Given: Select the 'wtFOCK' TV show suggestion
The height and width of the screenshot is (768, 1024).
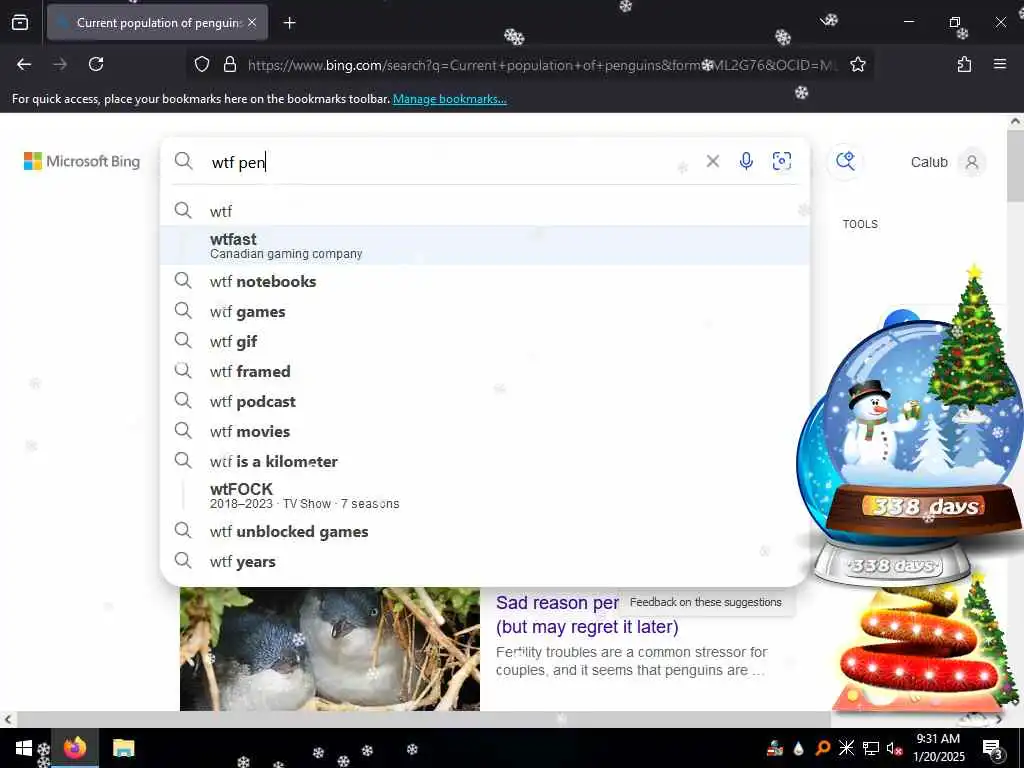Looking at the screenshot, I should point(485,496).
